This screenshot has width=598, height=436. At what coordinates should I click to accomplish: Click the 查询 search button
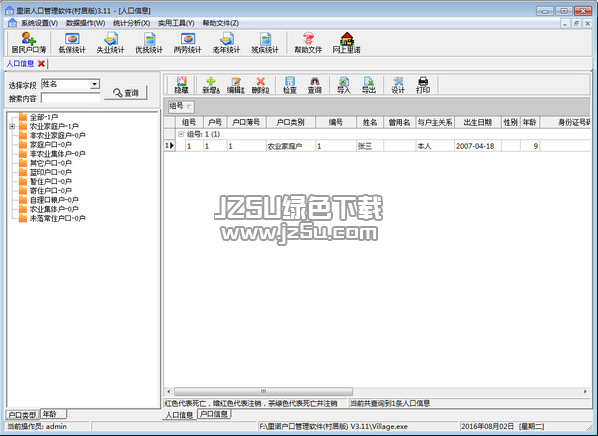coord(126,93)
